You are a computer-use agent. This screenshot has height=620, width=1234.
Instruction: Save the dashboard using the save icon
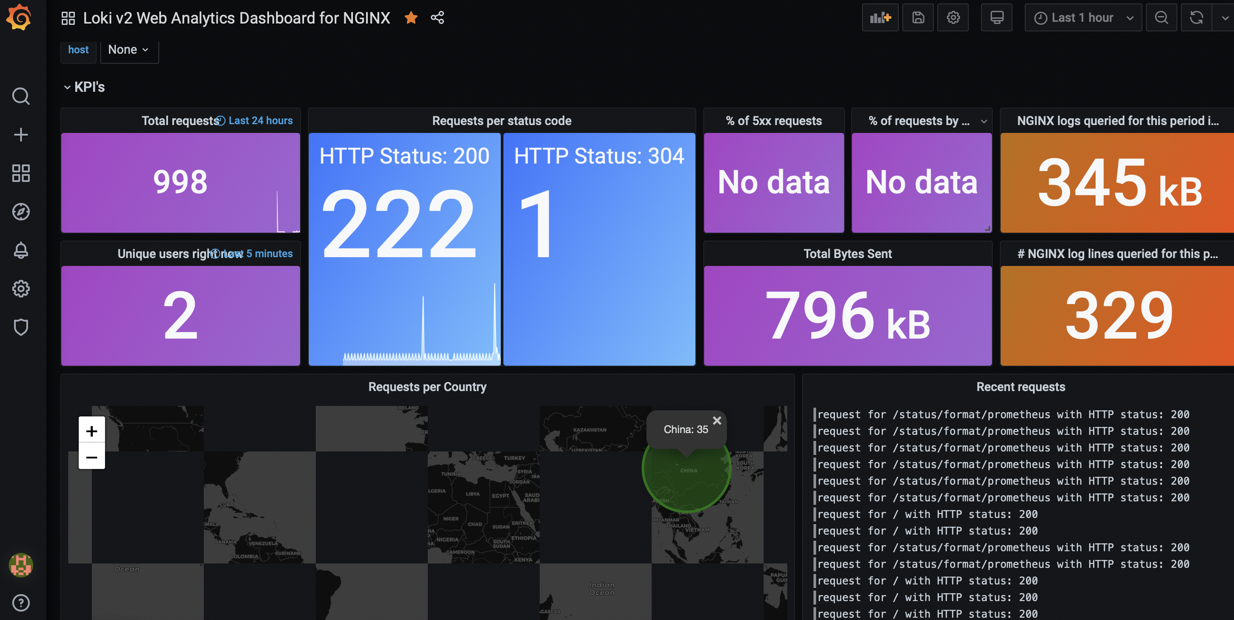[917, 17]
